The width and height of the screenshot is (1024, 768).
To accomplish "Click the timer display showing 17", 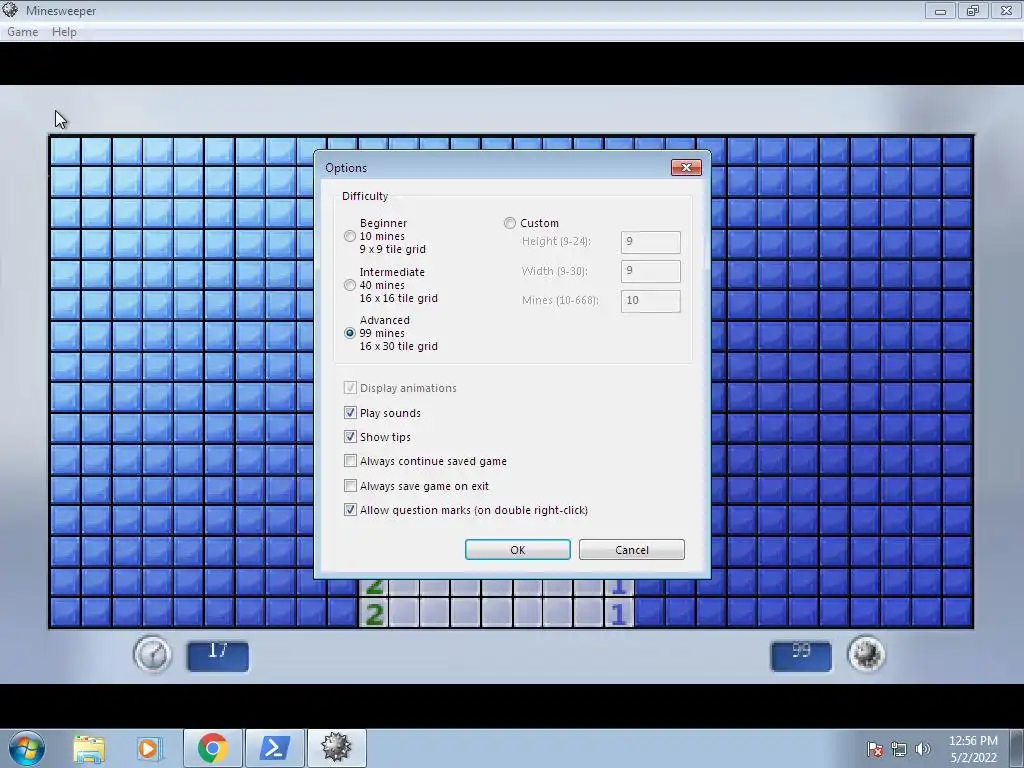I will pyautogui.click(x=217, y=656).
